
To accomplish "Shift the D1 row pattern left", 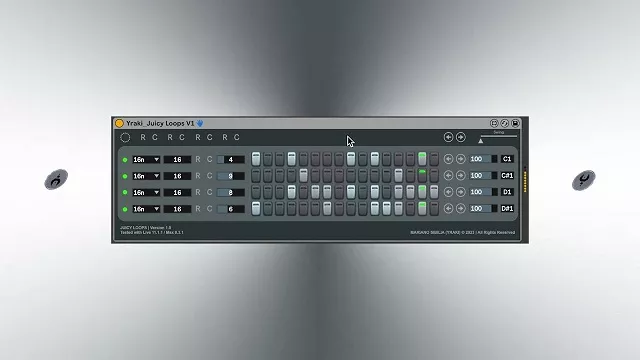I will [x=449, y=192].
